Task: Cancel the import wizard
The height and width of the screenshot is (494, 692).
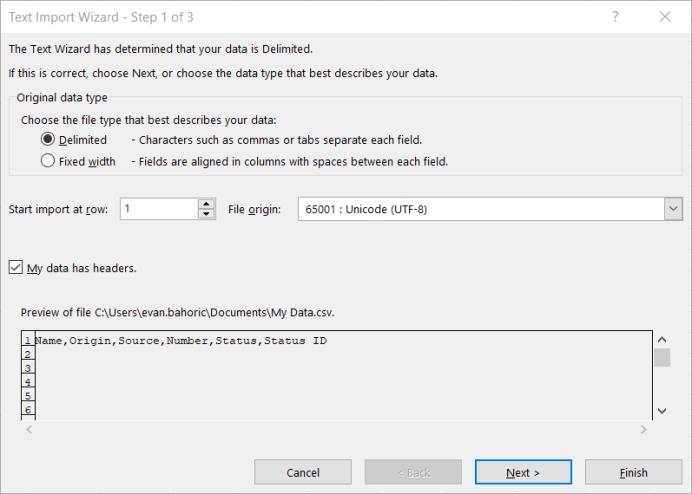Action: [x=303, y=472]
